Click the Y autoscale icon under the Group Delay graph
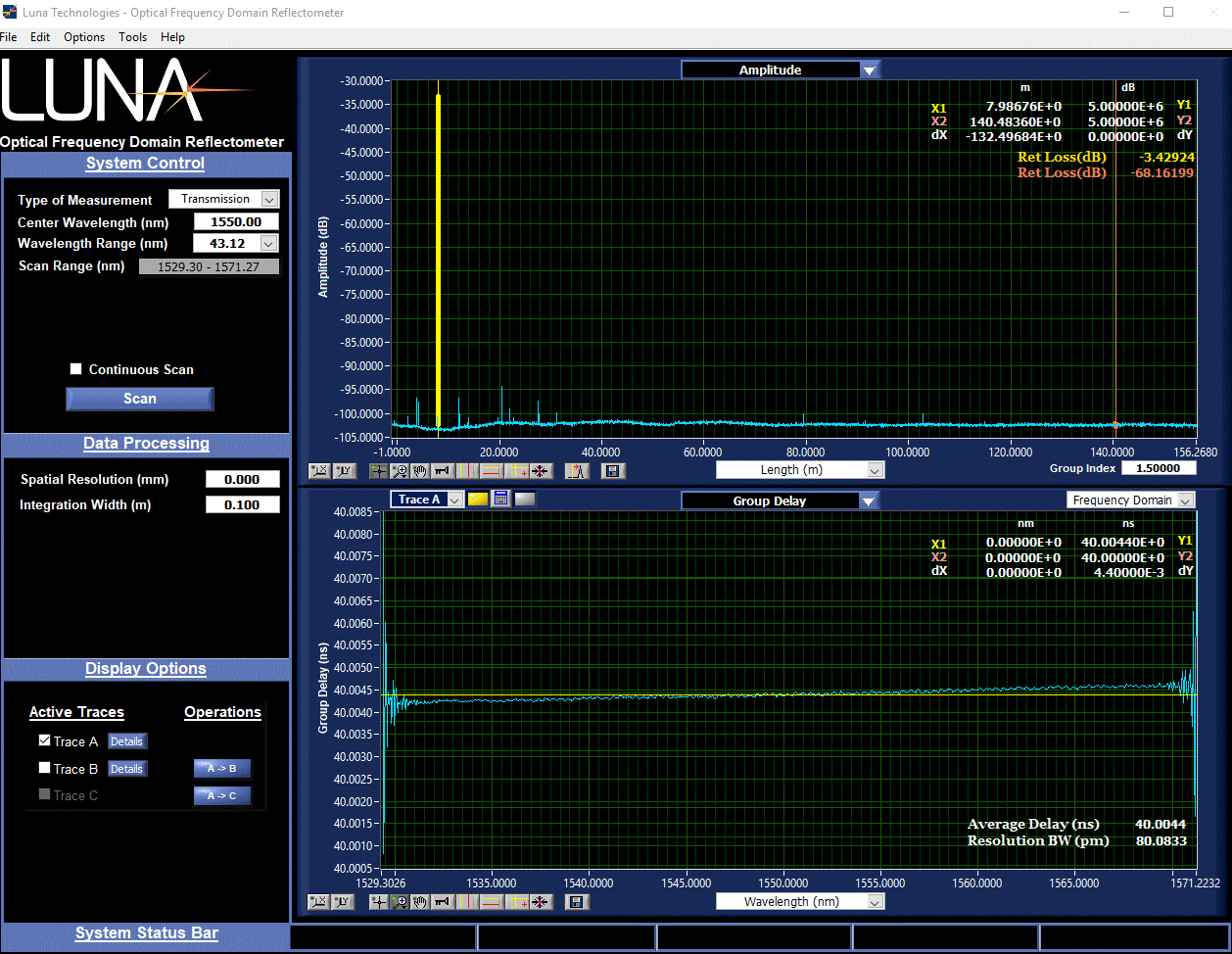Viewport: 1232px width, 954px height. coord(343,902)
